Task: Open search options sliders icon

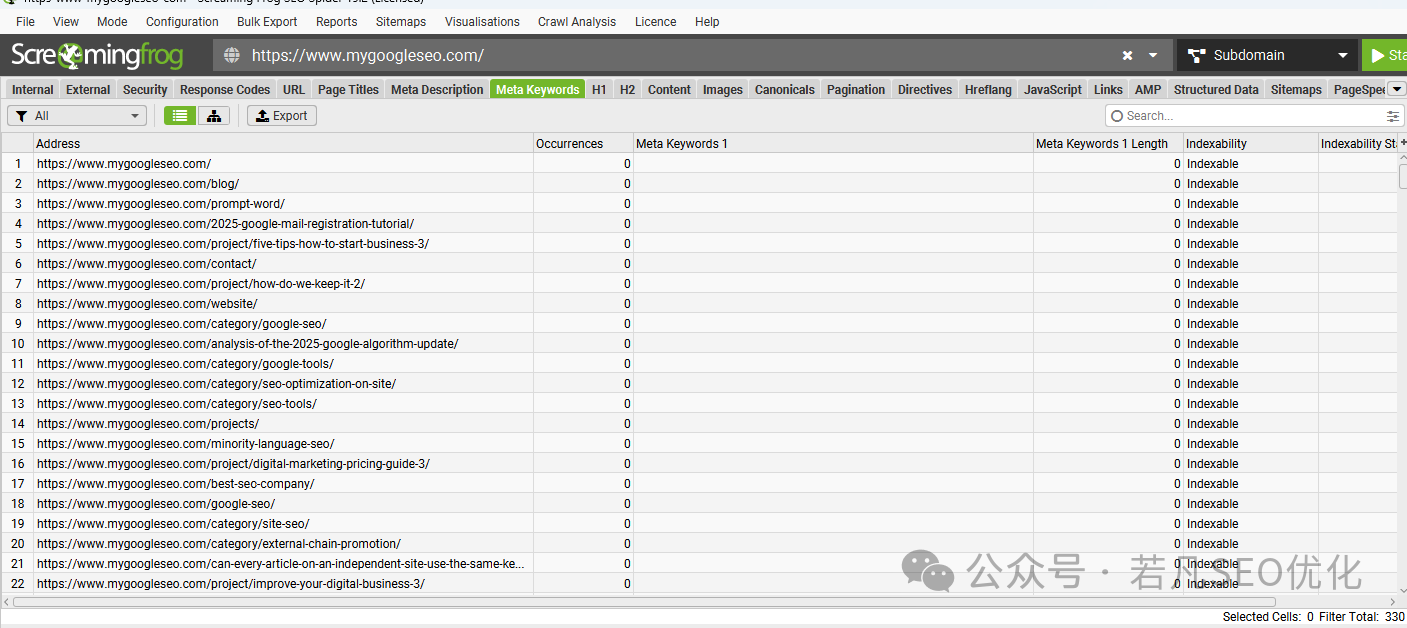Action: (1393, 116)
